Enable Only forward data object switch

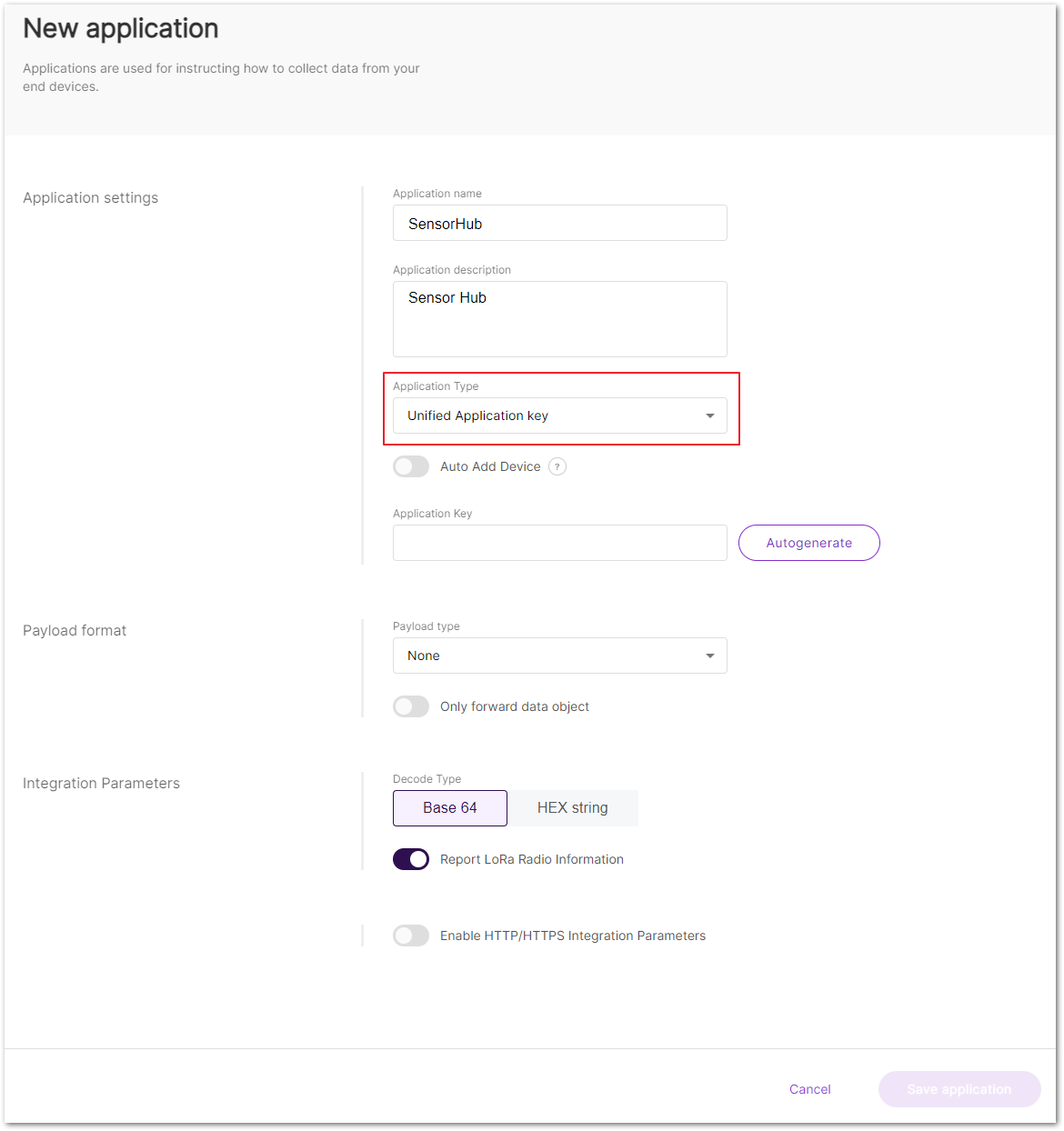click(x=411, y=706)
